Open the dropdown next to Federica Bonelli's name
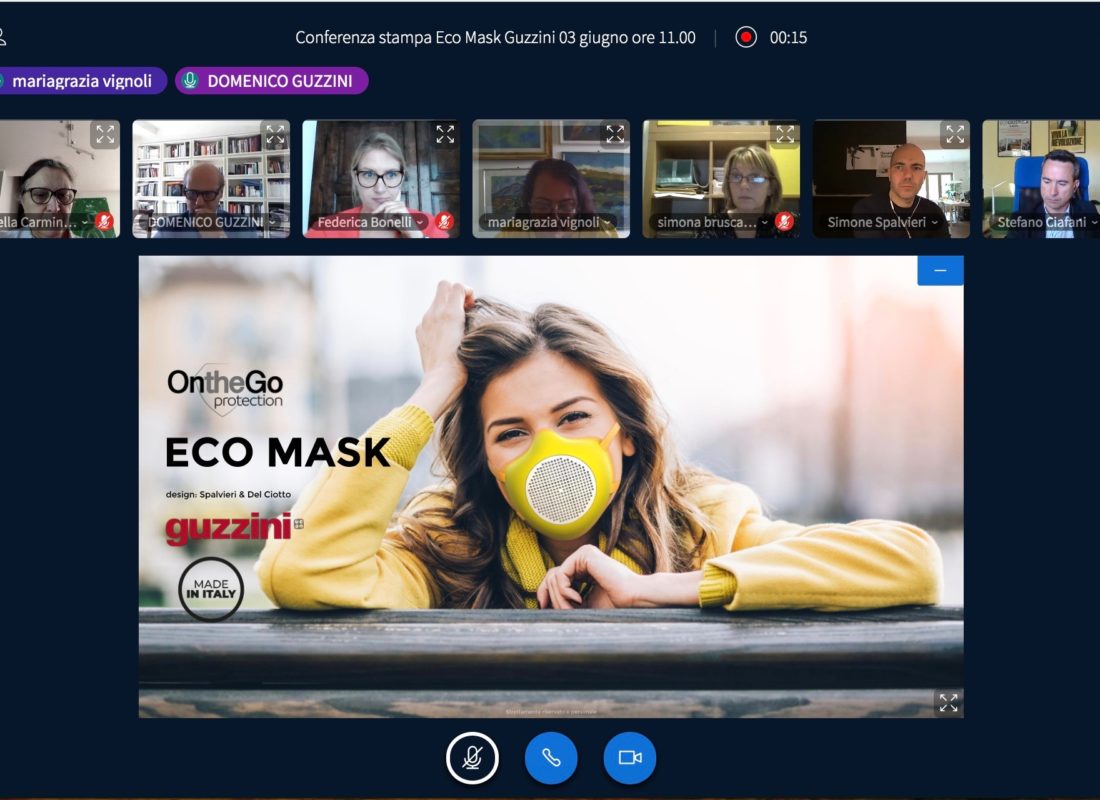Viewport: 1100px width, 800px height. click(420, 222)
